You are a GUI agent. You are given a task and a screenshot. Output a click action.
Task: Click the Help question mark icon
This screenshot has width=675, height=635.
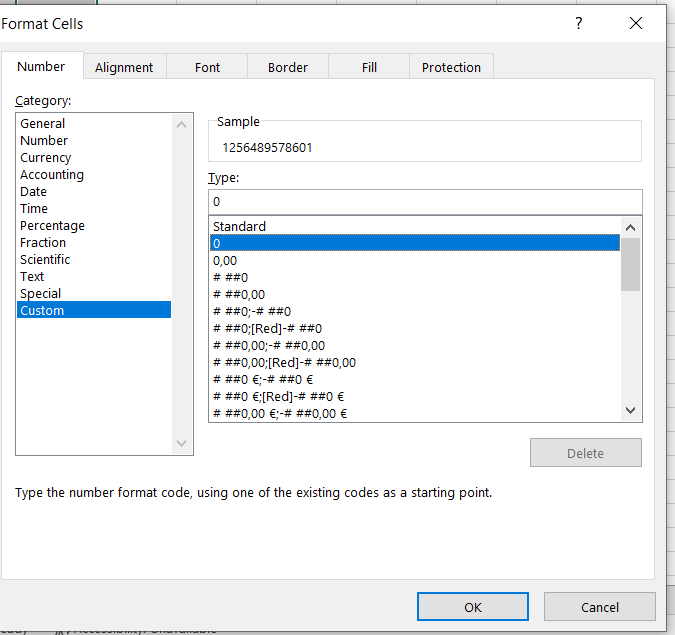click(x=578, y=24)
